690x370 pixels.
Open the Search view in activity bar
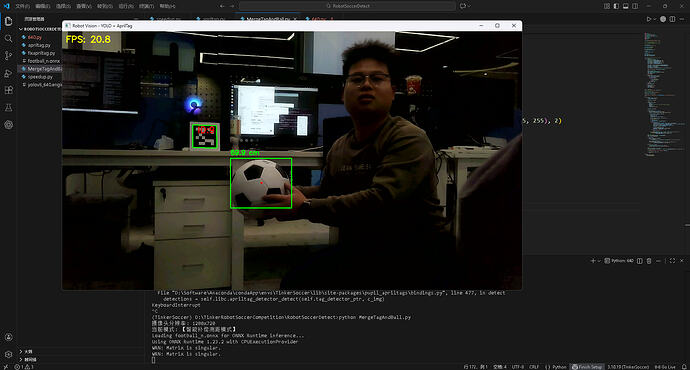coord(8,39)
